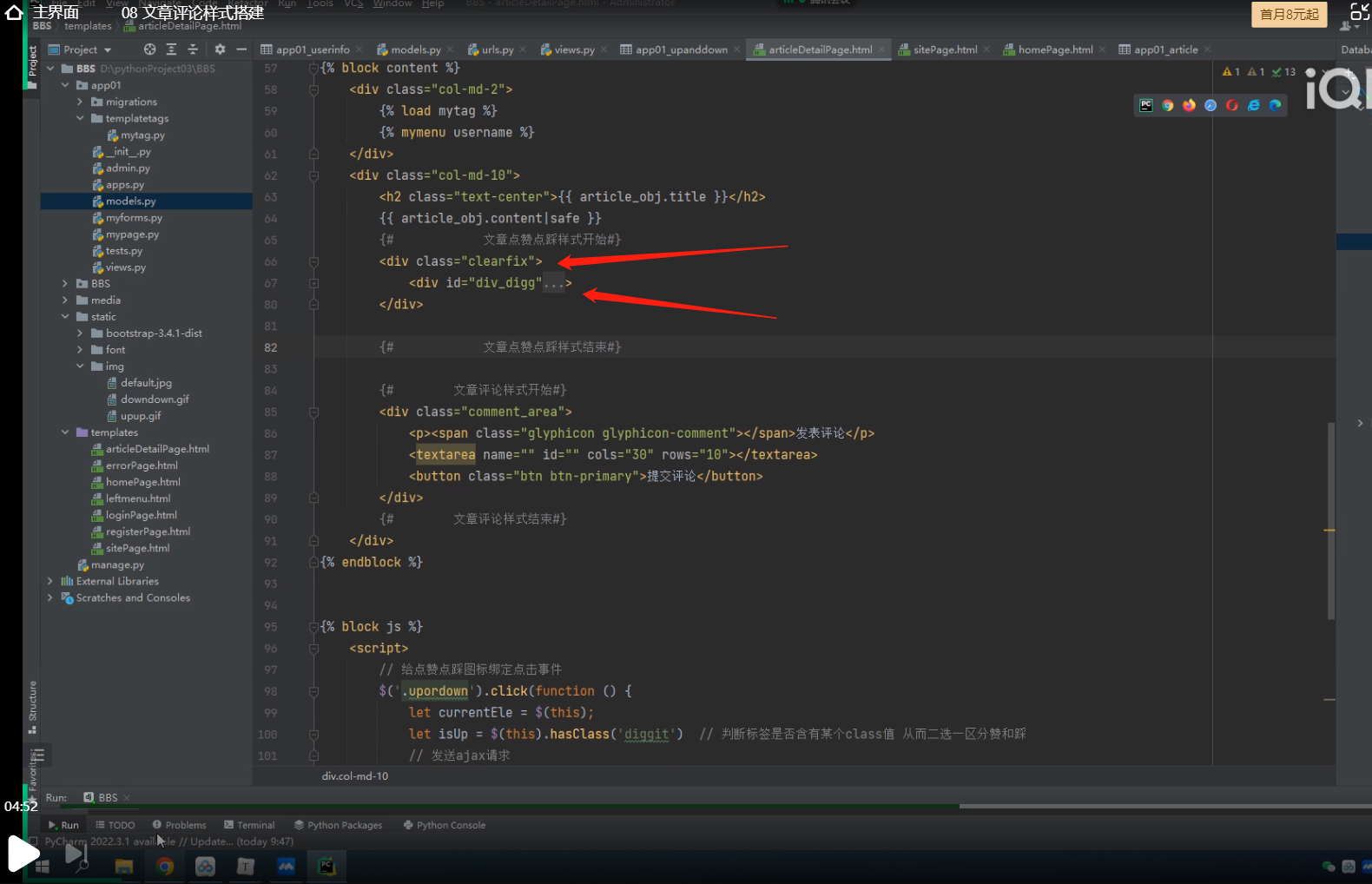
Task: Click the 首月8元起 promotion button
Action: click(x=1289, y=14)
